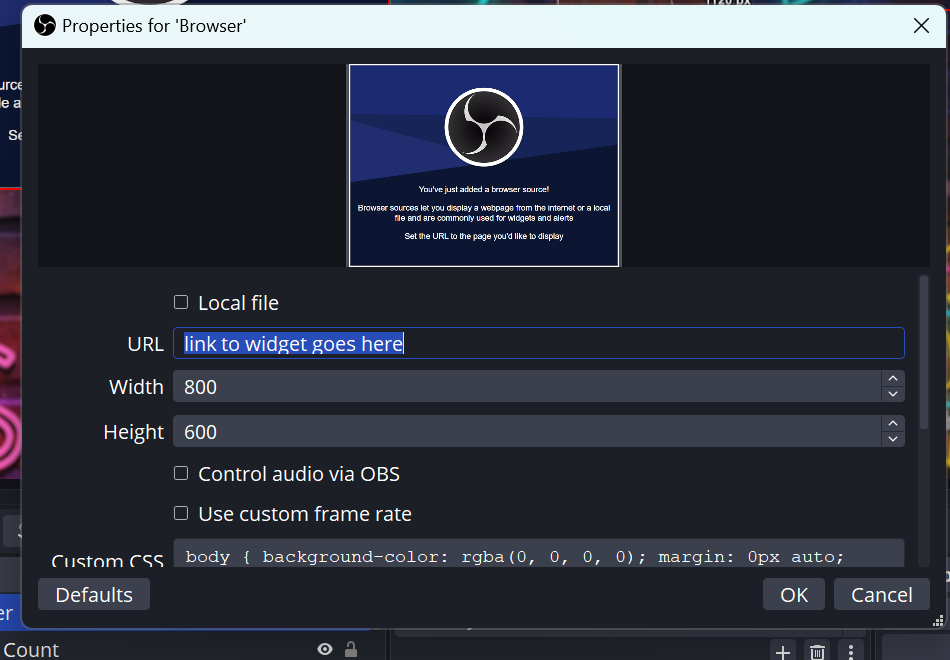The width and height of the screenshot is (950, 660).
Task: Increase Width with the up arrow
Action: 893,380
